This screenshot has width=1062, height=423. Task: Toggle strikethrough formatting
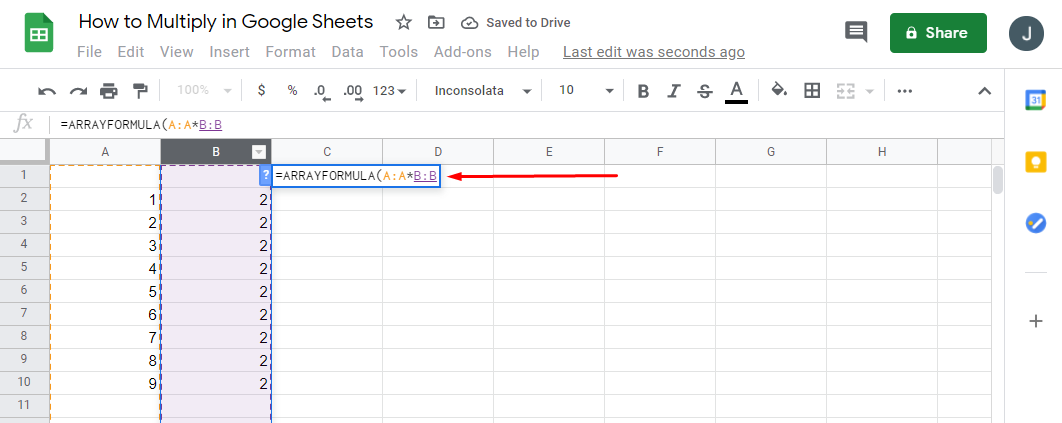(704, 91)
